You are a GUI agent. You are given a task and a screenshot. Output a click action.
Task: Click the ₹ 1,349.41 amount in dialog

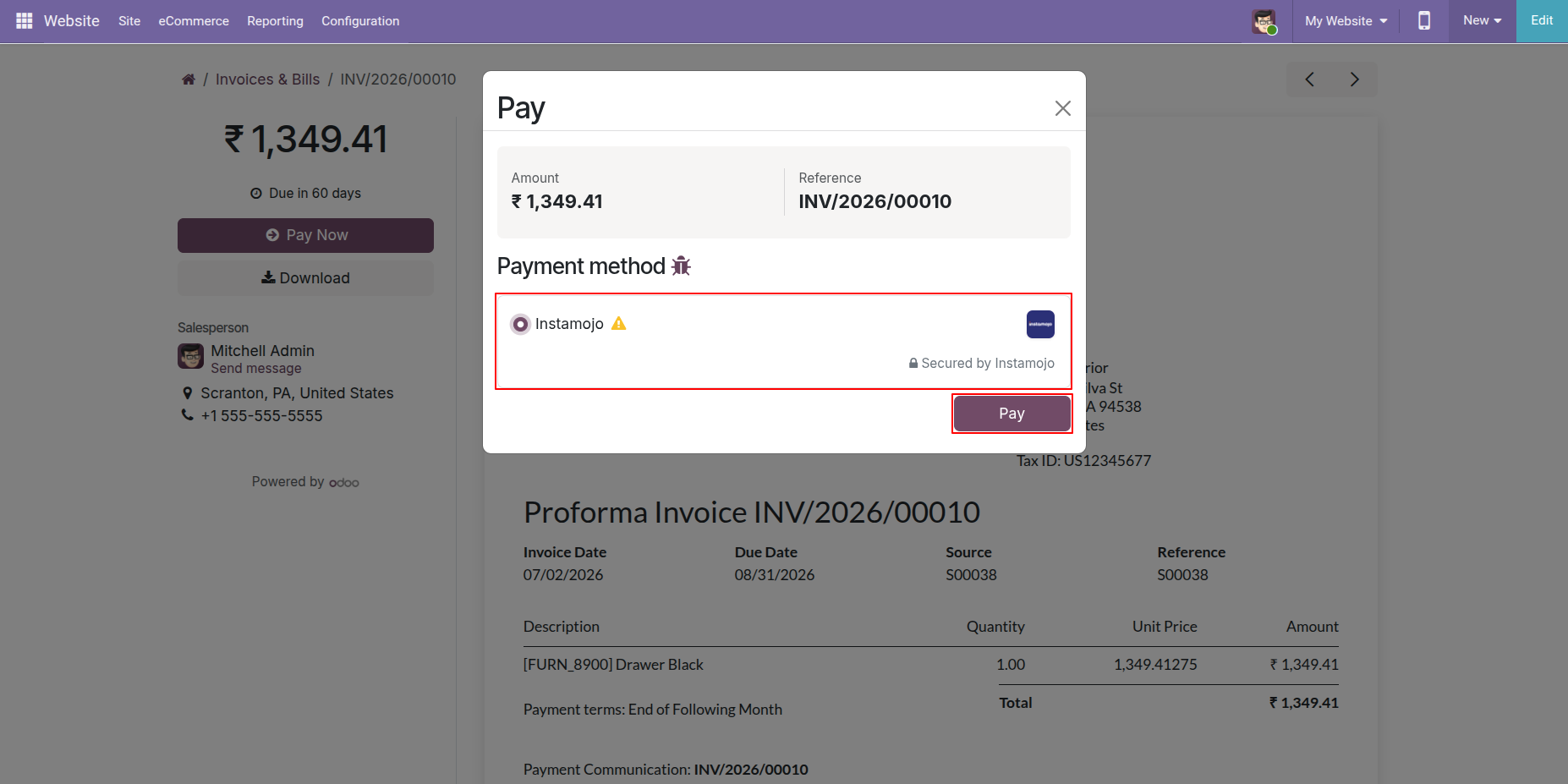[x=557, y=201]
